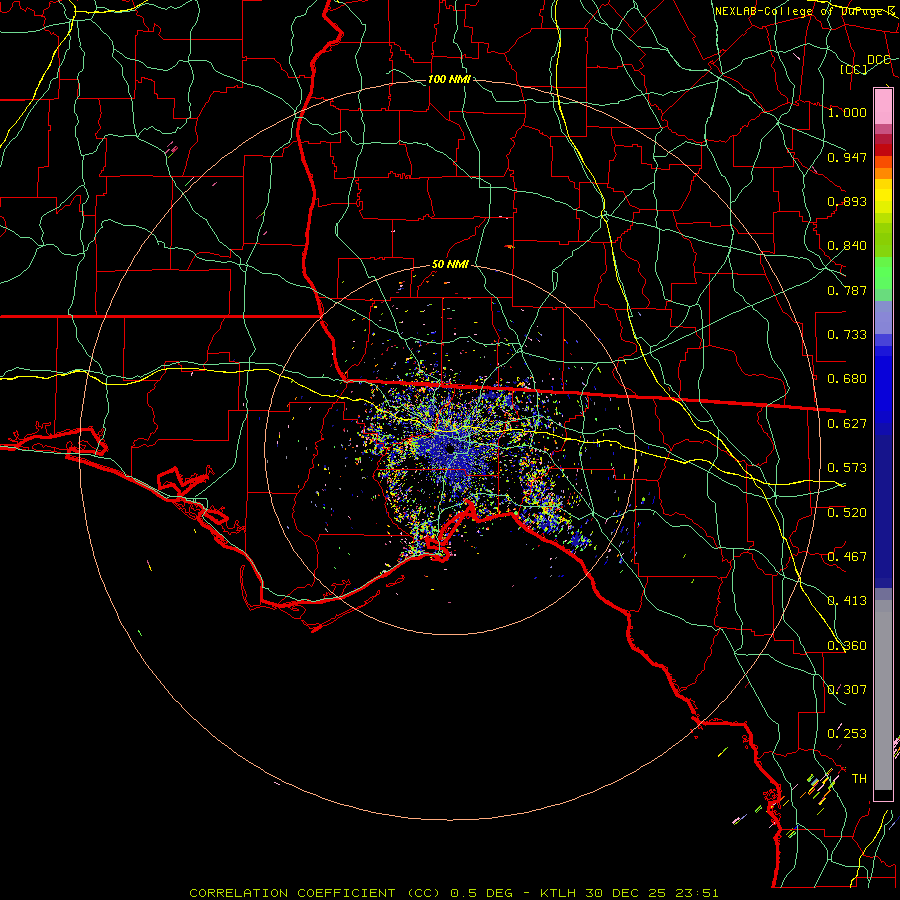900x900 pixels.
Task: Pick the red segment of the color bar
Action: point(883,149)
